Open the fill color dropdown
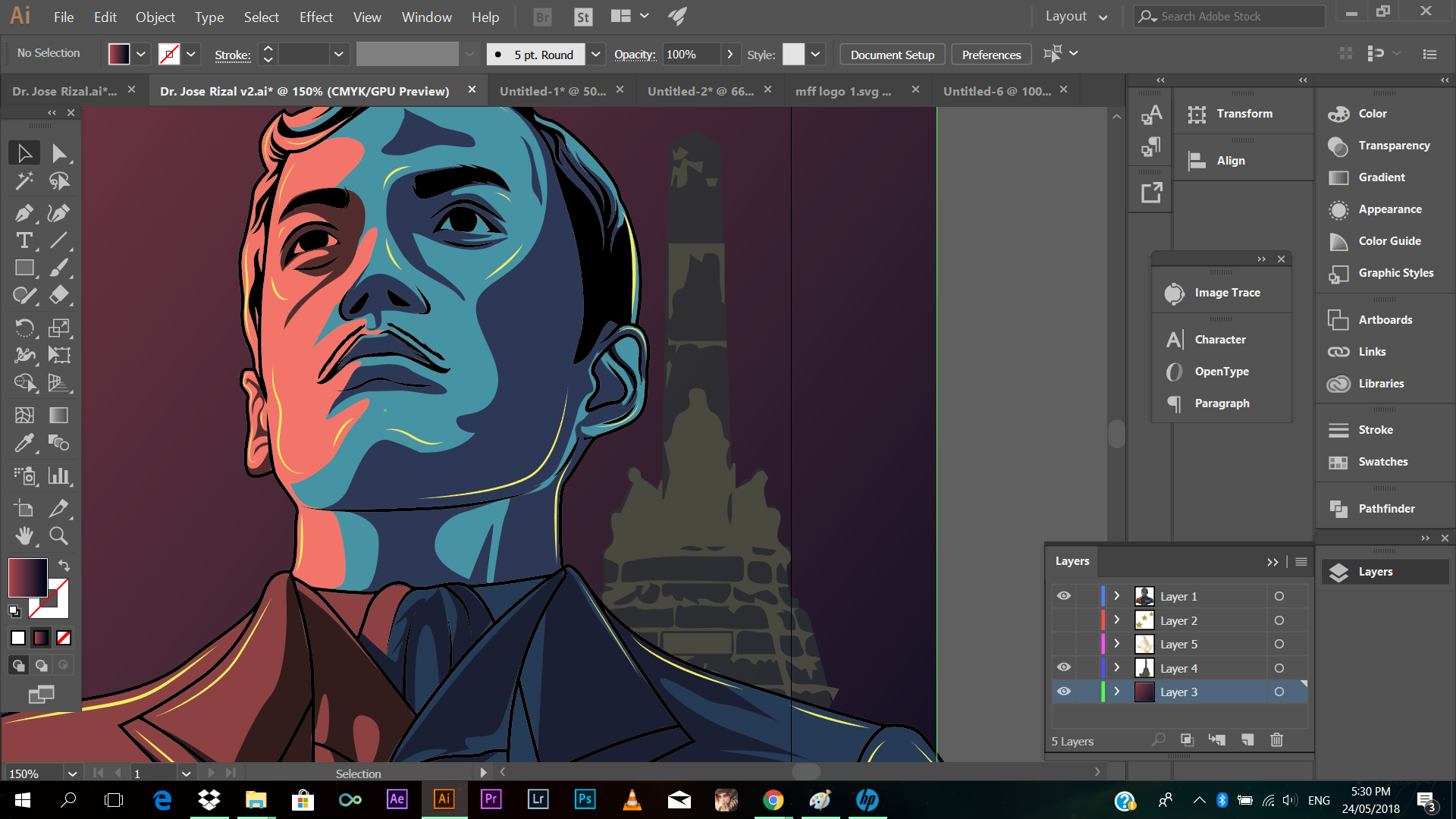The image size is (1456, 819). pyautogui.click(x=141, y=54)
